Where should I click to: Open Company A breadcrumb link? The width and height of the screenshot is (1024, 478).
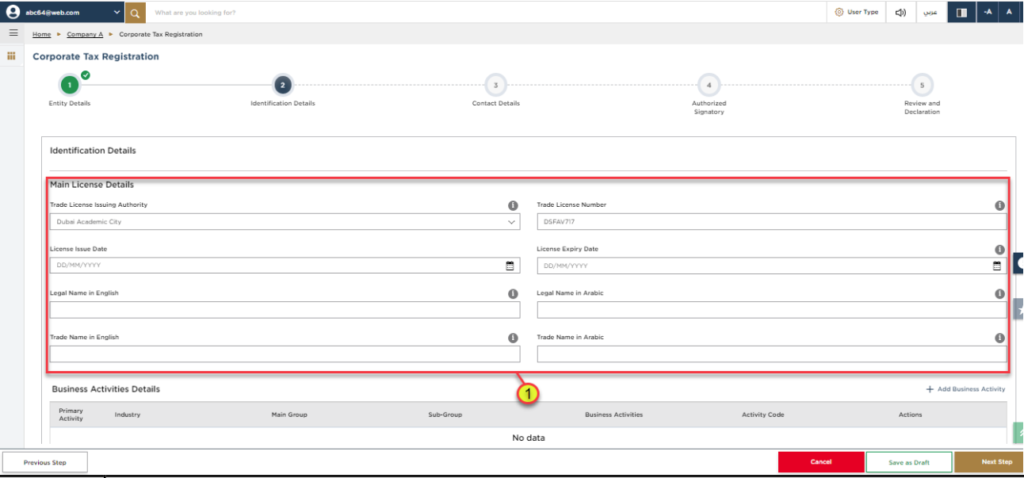point(85,34)
